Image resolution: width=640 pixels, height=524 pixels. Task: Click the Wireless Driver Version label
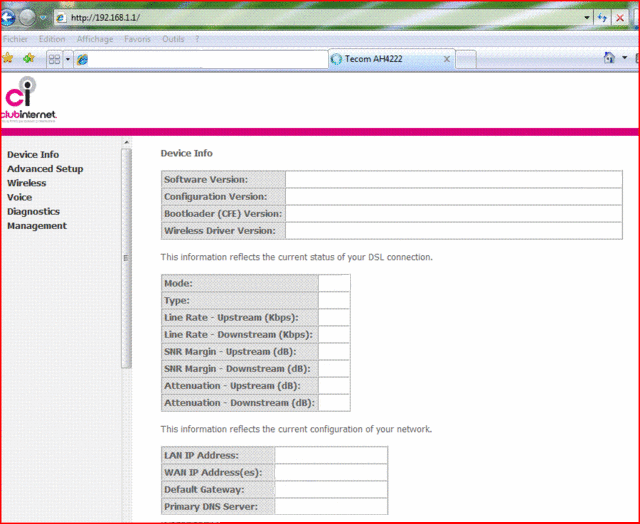coord(220,231)
